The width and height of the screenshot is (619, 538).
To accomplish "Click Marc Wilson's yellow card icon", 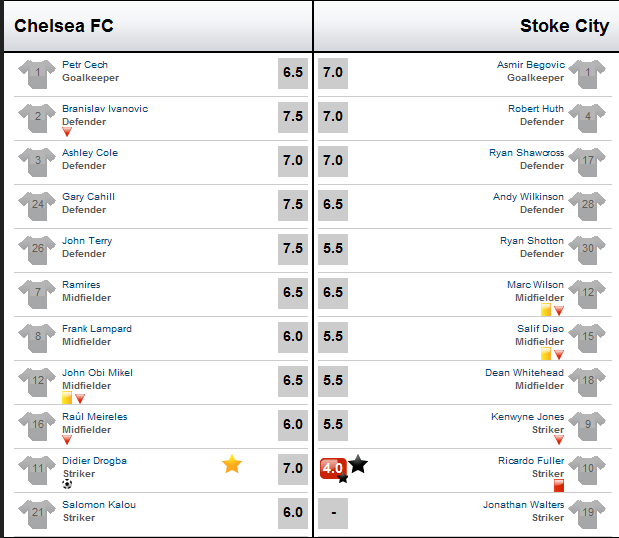I will [546, 310].
